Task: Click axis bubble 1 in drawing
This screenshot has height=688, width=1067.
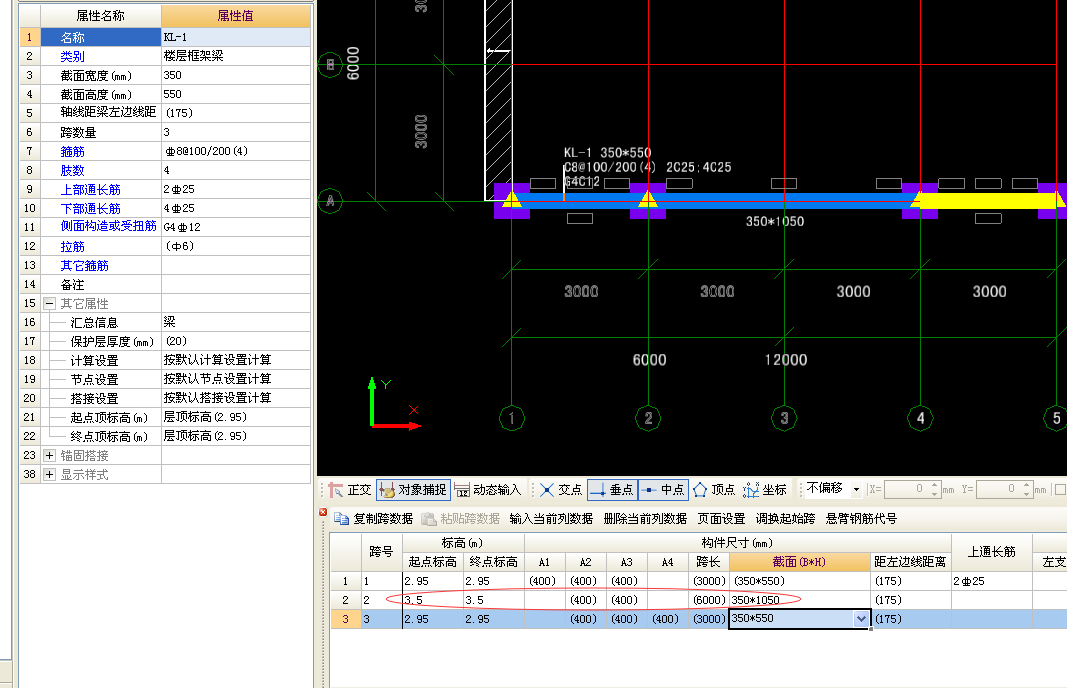Action: (512, 418)
